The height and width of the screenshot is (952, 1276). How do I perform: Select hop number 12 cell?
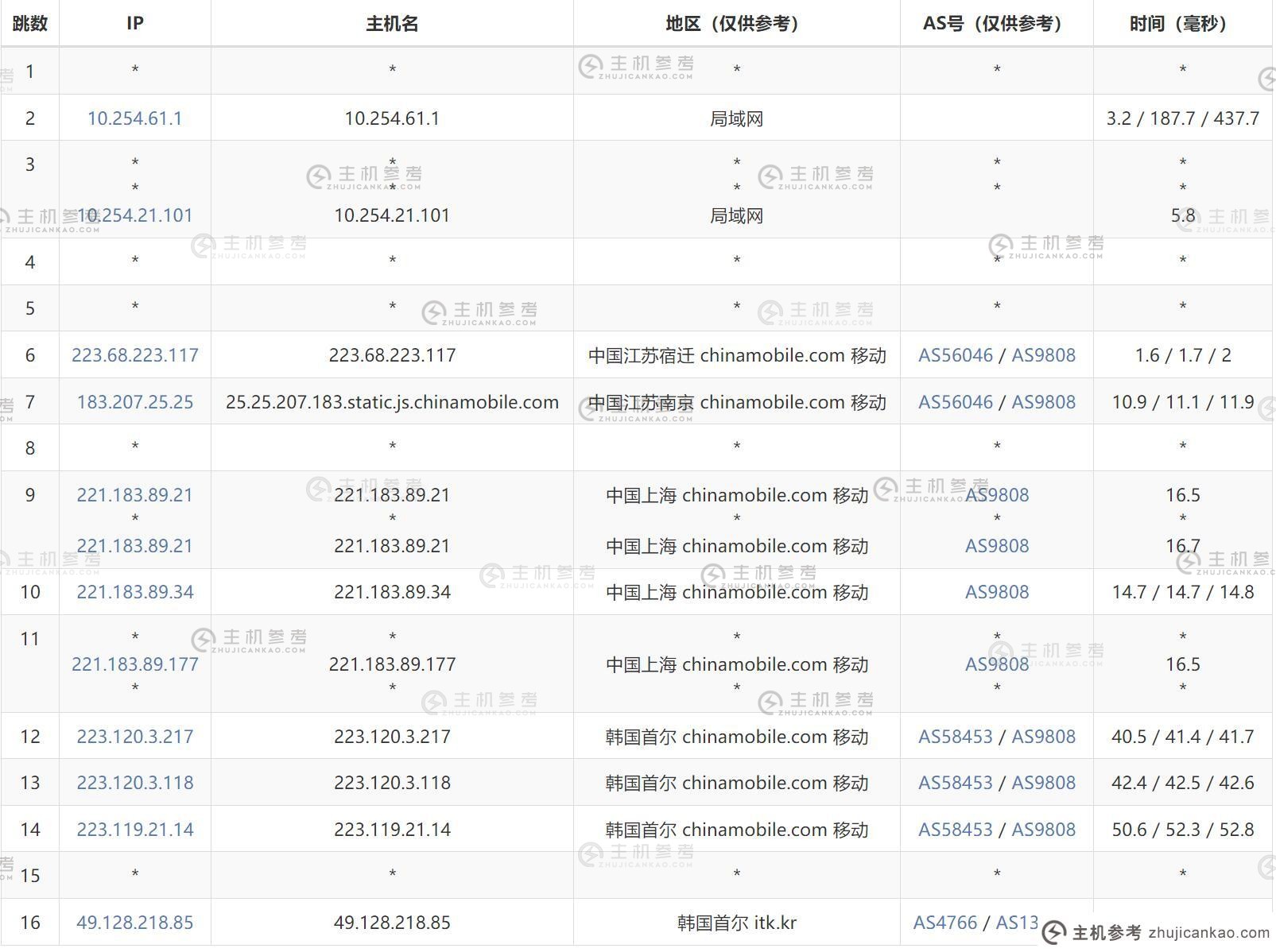point(30,737)
